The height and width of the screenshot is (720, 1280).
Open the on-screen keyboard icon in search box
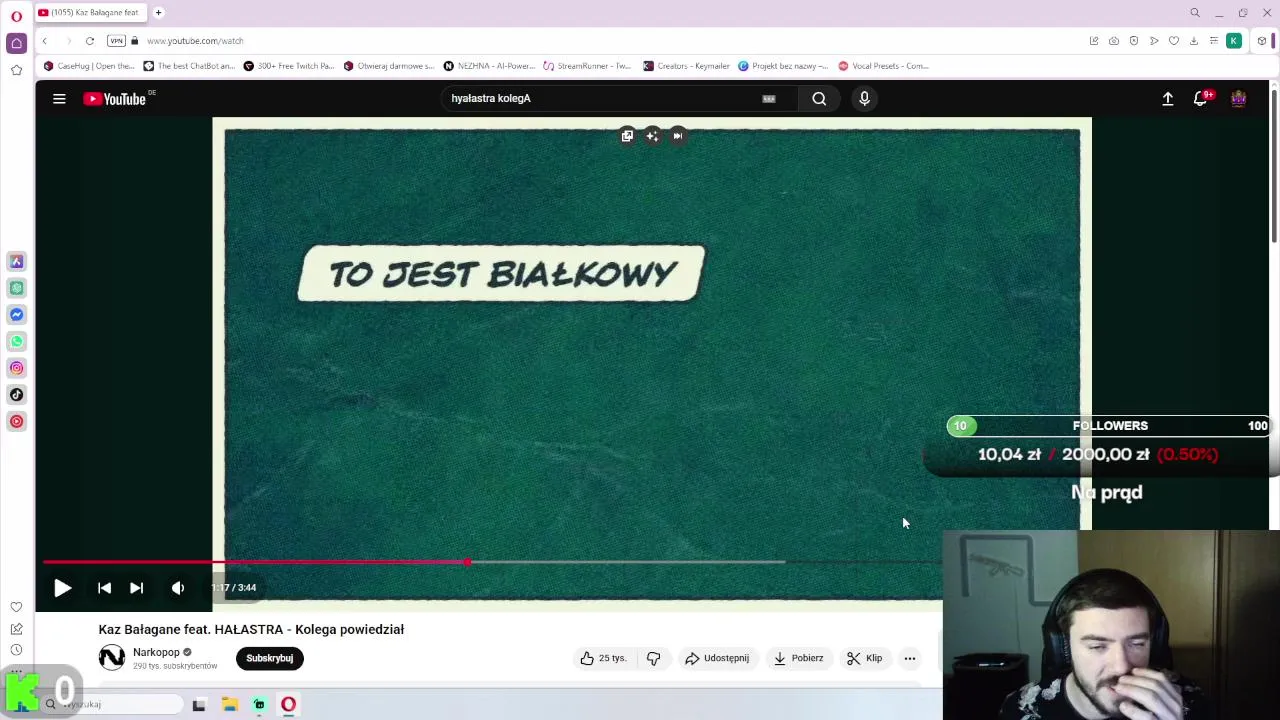(x=768, y=98)
